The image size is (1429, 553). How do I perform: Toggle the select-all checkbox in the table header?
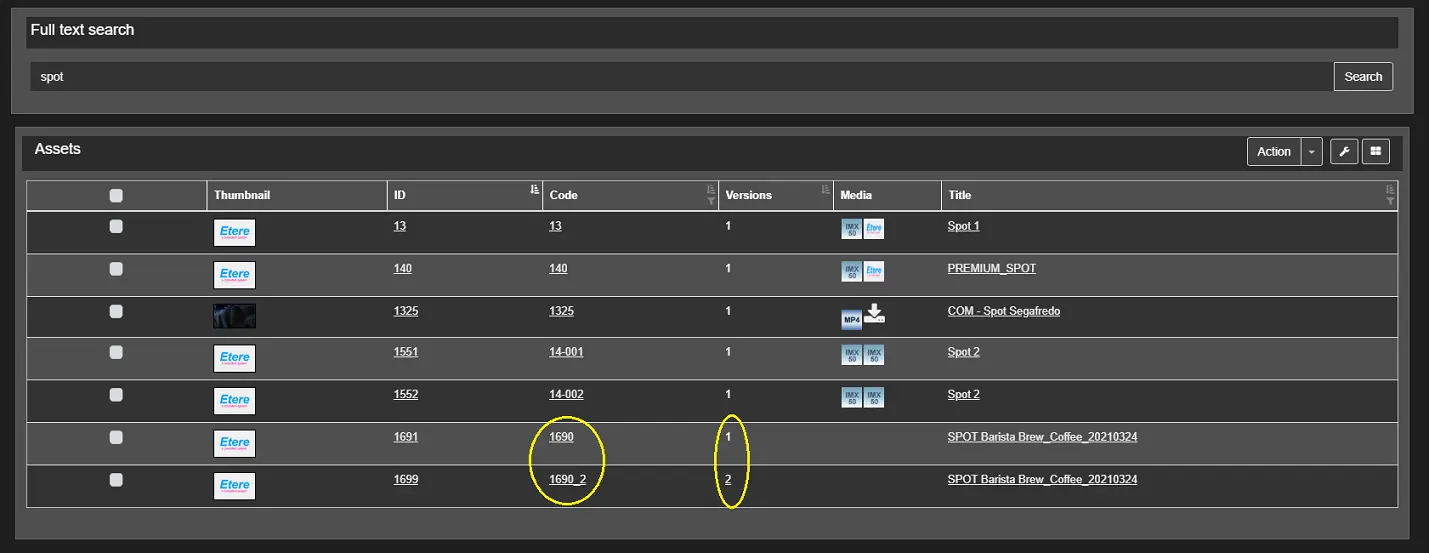116,196
